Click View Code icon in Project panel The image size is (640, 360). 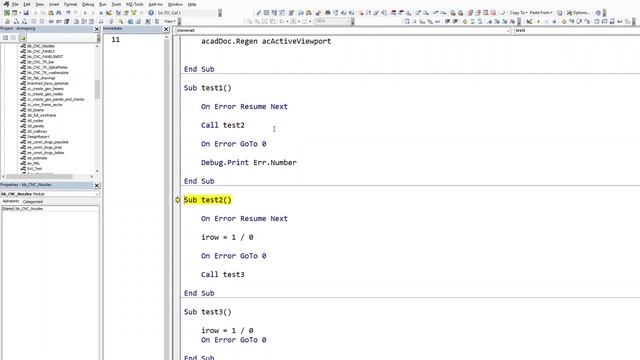6,38
